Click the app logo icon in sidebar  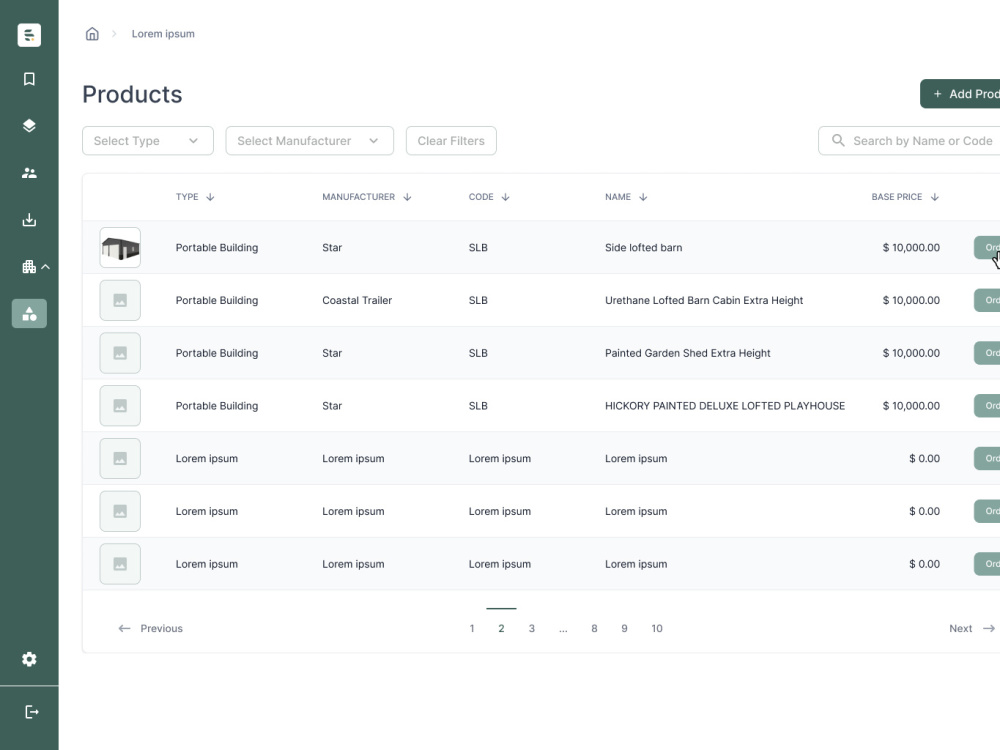click(29, 35)
